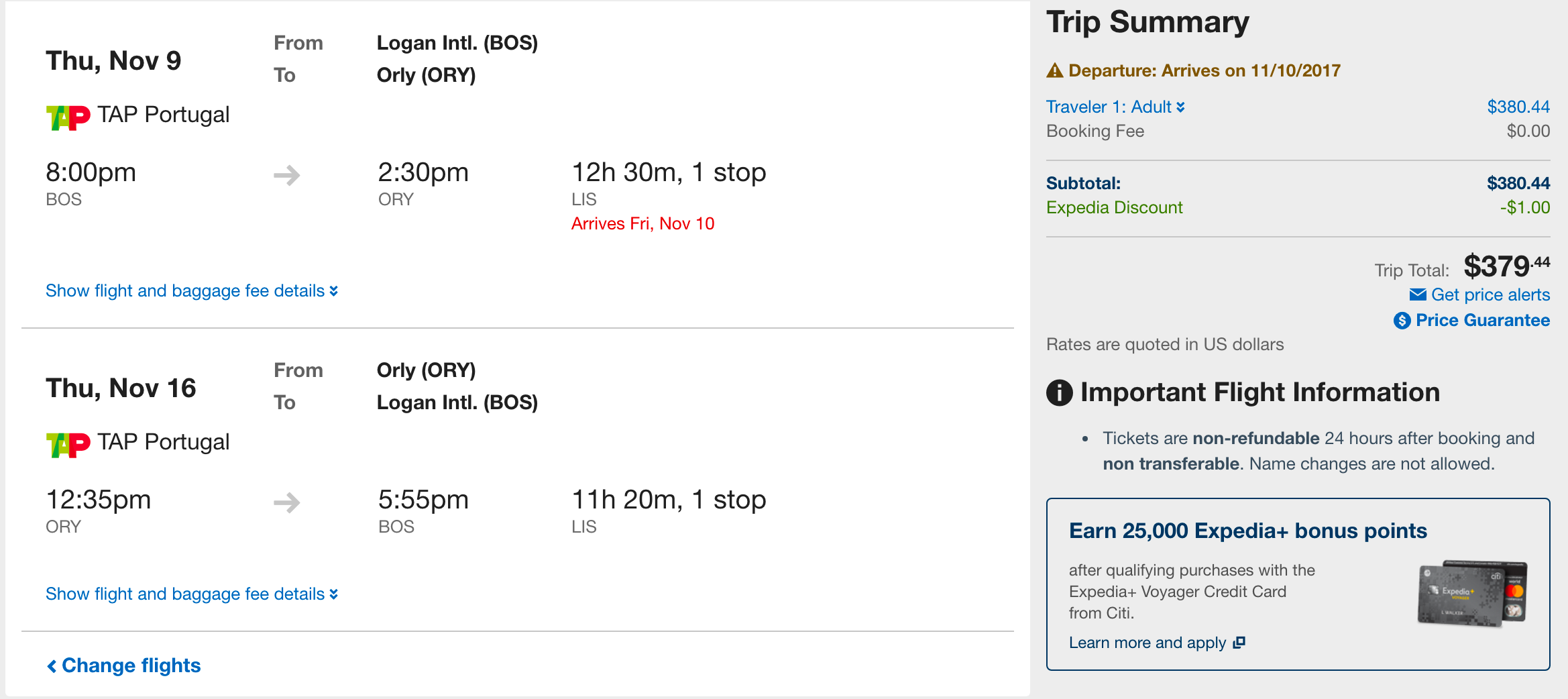This screenshot has width=1568, height=699.
Task: Click the red Arrives Fri, Nov 10 notice
Action: pos(642,223)
